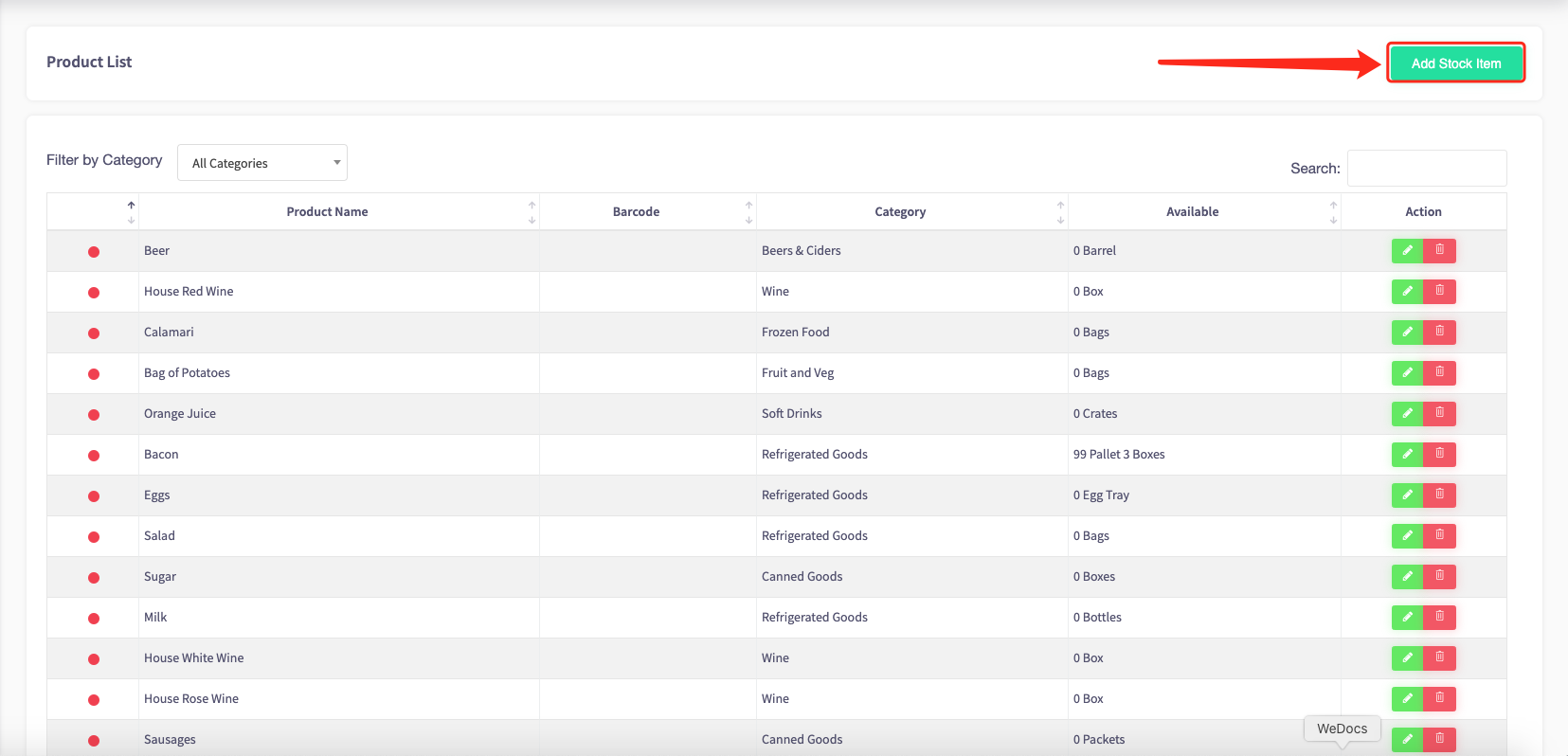The image size is (1568, 756).
Task: Open the All Categories filter dropdown
Action: (x=262, y=163)
